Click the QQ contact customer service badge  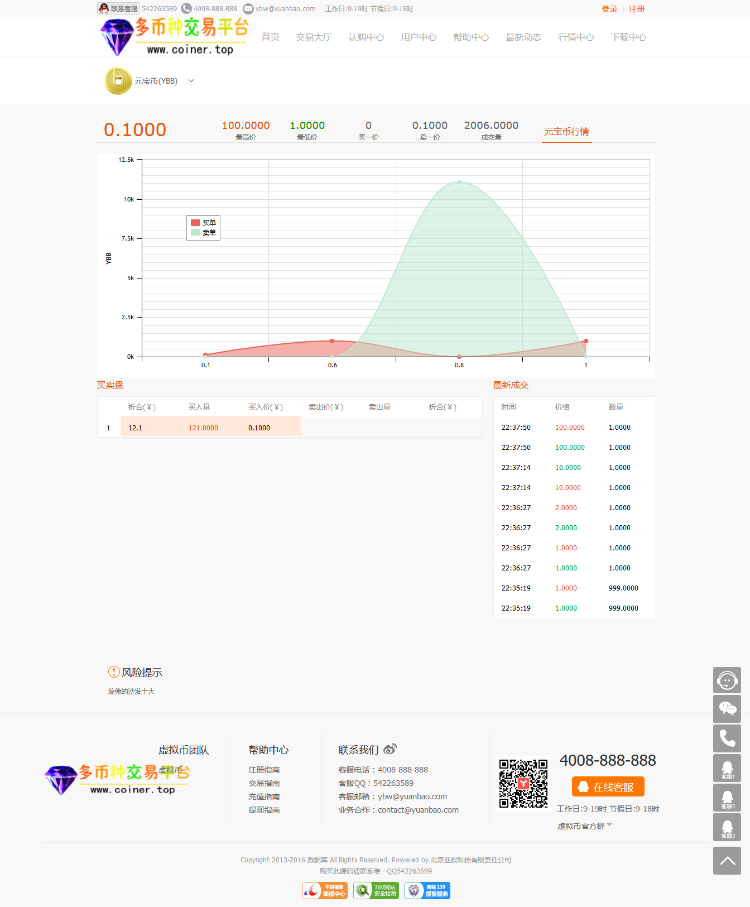[118, 8]
